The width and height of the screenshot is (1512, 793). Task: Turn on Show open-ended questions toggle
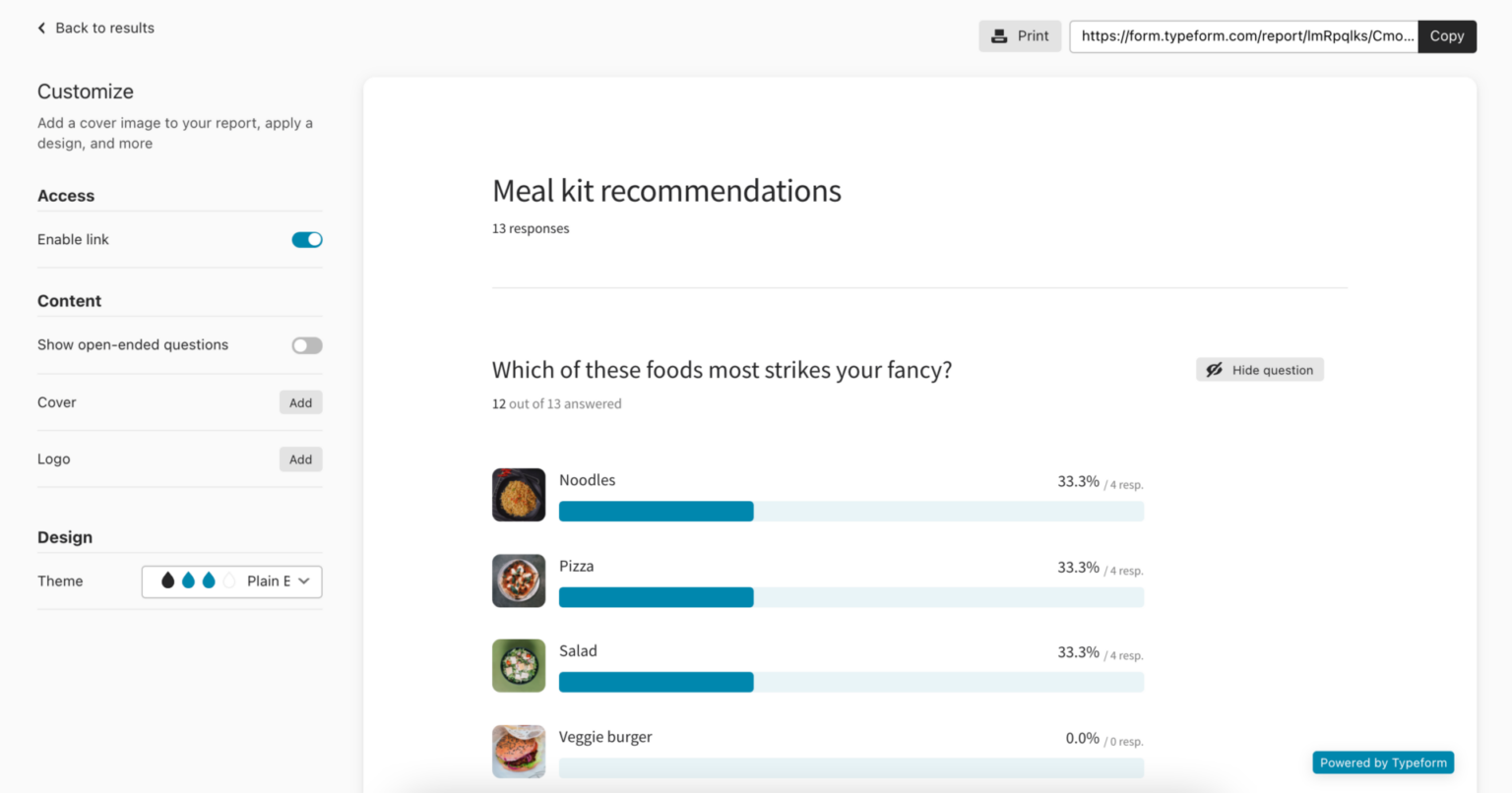coord(307,345)
